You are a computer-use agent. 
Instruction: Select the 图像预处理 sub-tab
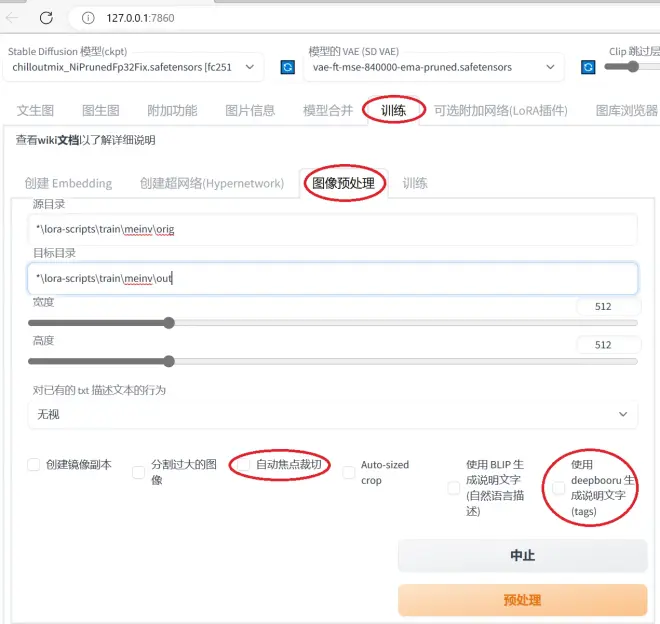(x=343, y=183)
